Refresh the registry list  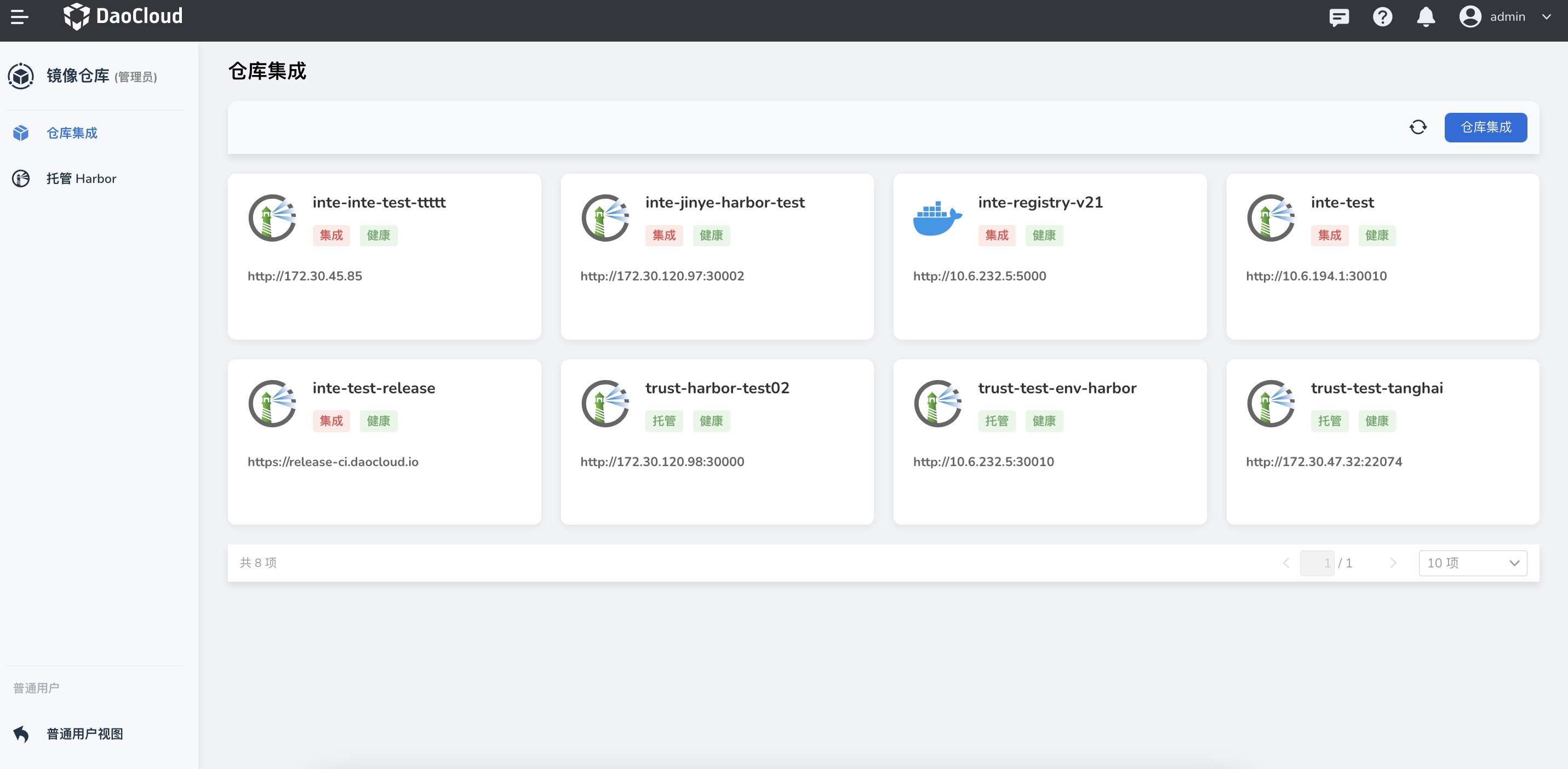[x=1418, y=127]
